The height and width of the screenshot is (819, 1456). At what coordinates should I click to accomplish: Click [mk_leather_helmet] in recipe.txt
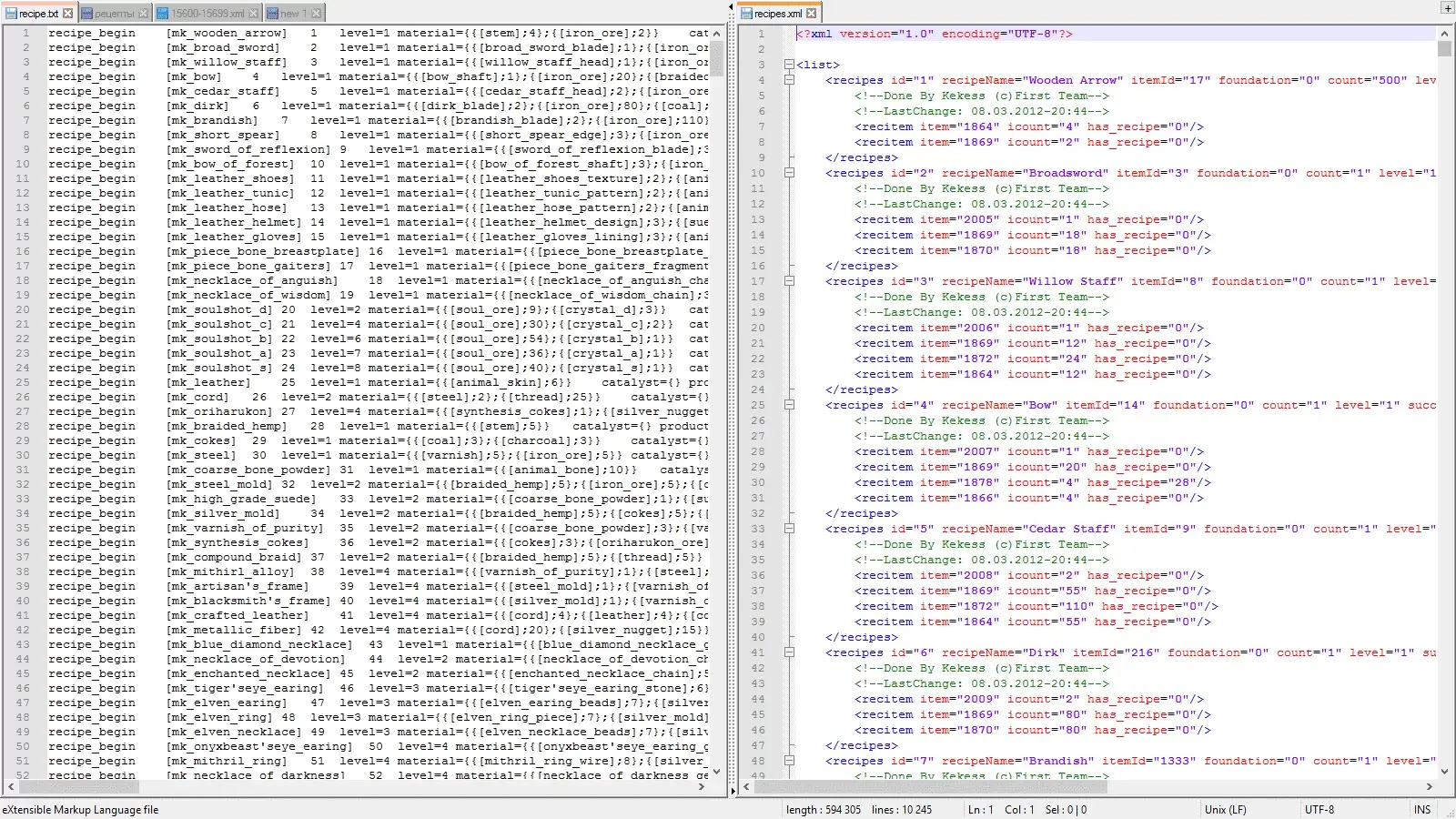click(x=233, y=222)
